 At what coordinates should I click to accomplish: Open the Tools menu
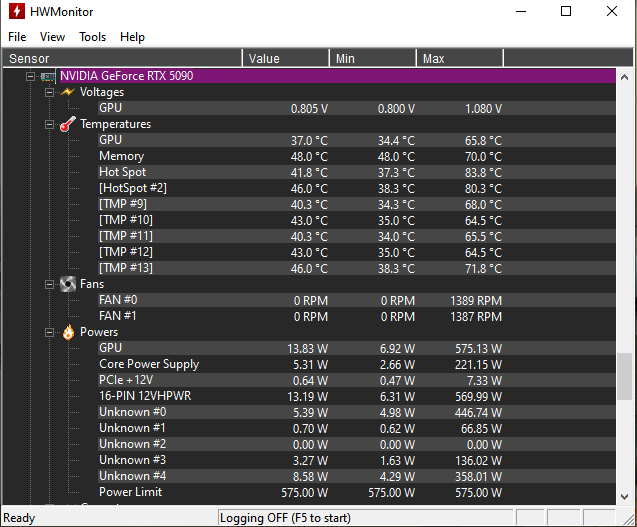93,37
